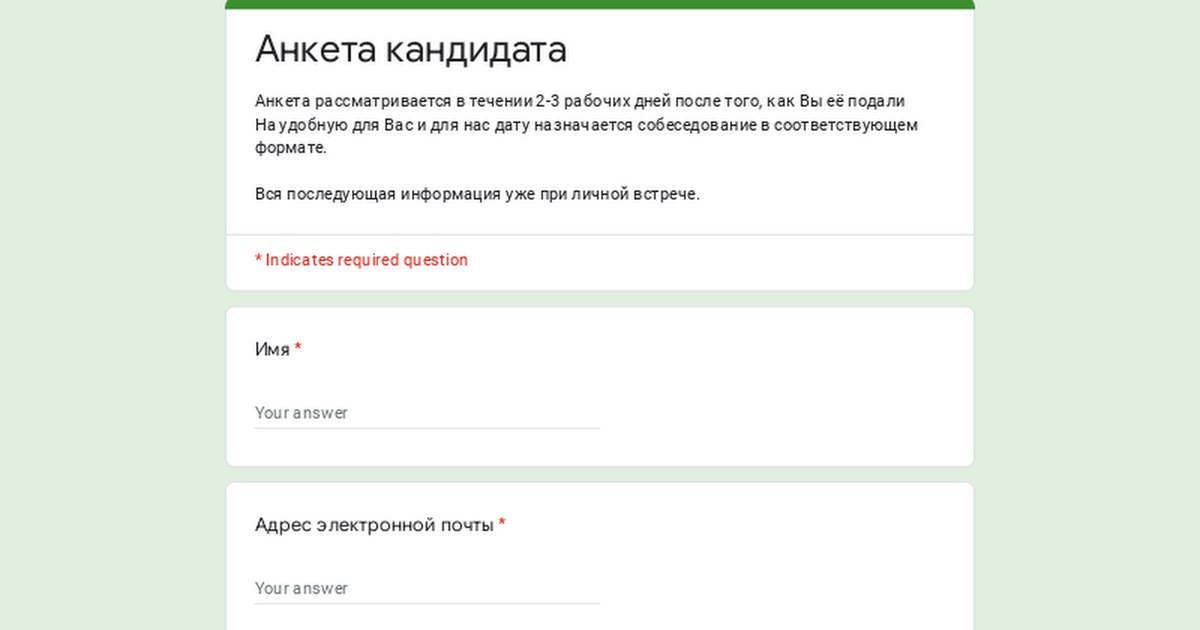Click the description line starting Анкета рассматривается
This screenshot has width=1200, height=630.
point(580,101)
